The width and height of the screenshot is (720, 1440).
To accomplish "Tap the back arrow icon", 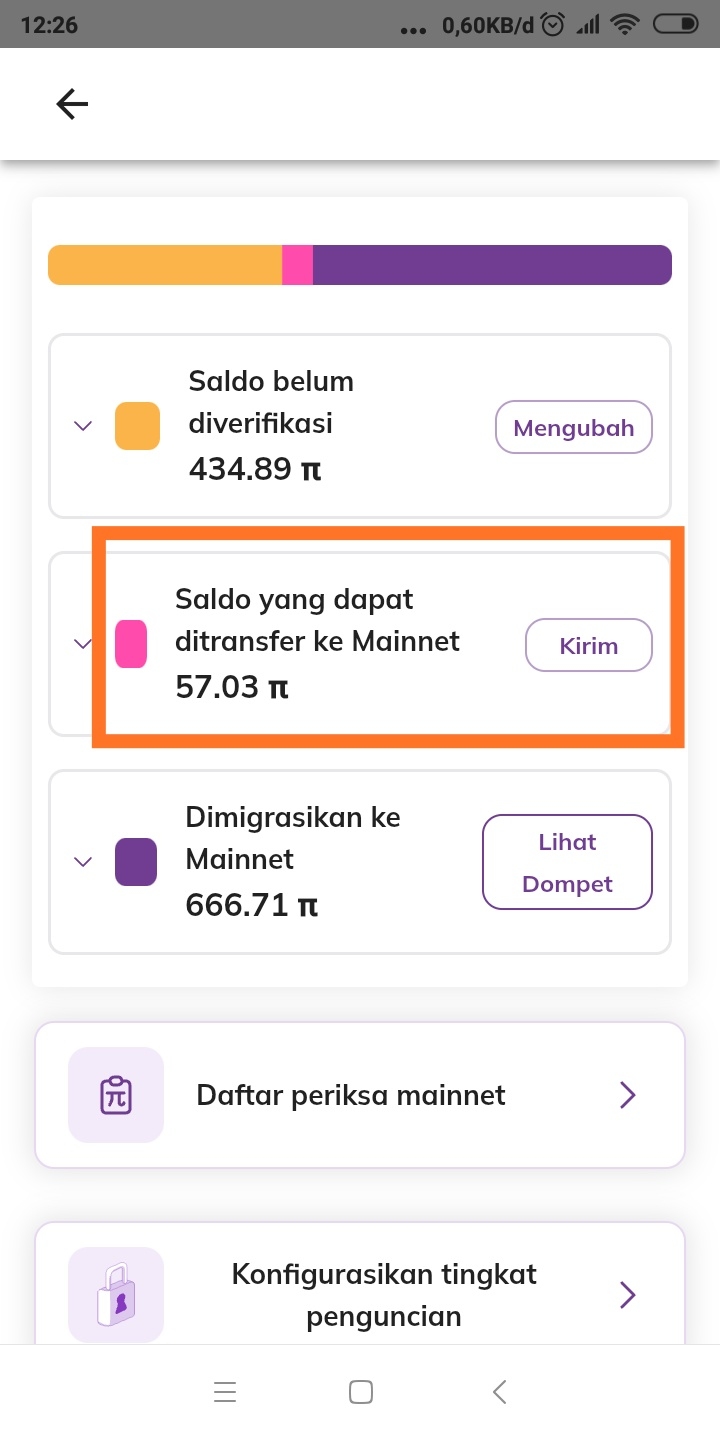I will pos(72,104).
